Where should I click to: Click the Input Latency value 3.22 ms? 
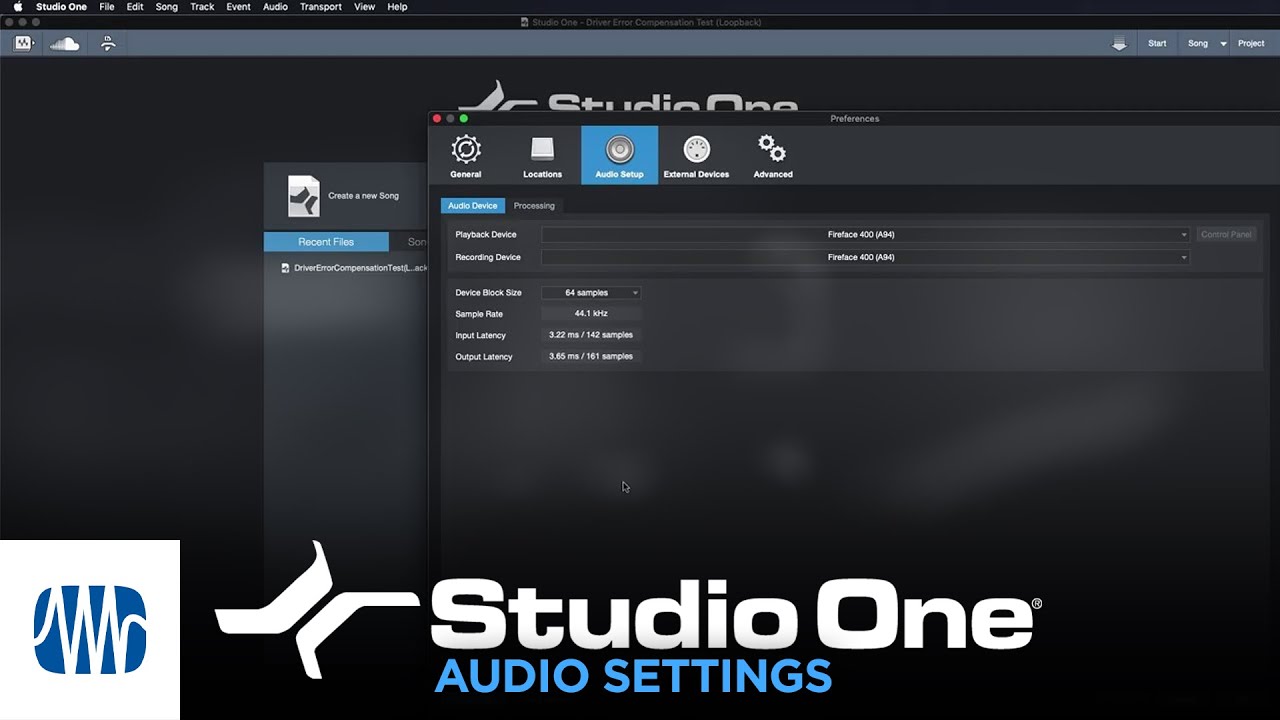pyautogui.click(x=591, y=335)
